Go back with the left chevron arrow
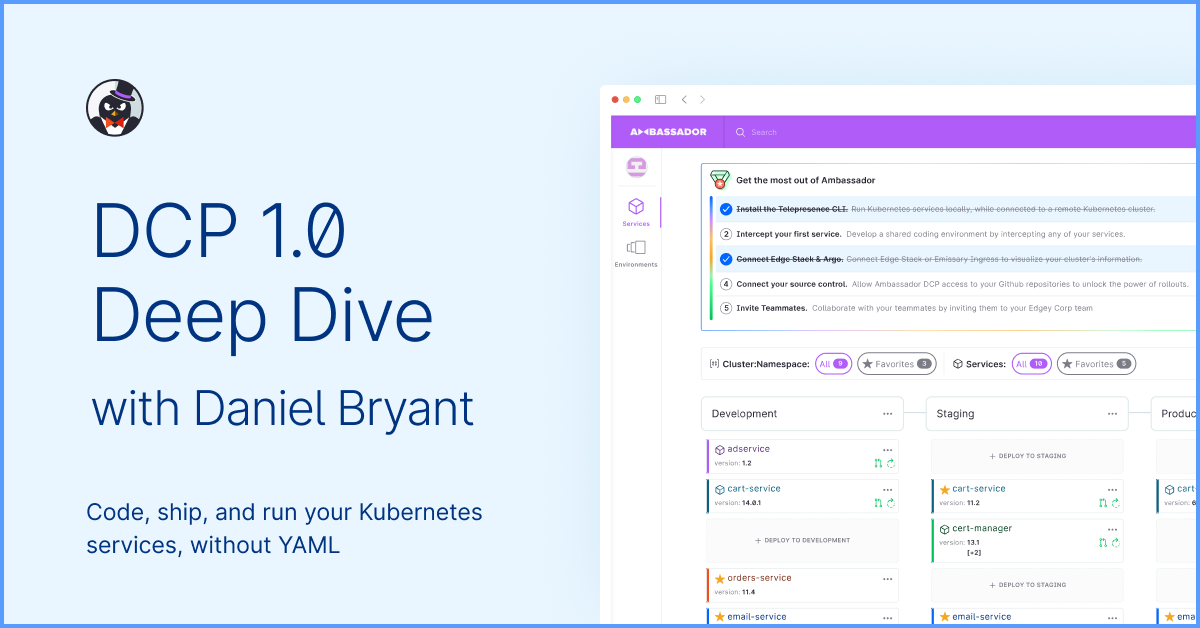This screenshot has width=1200, height=628. (x=684, y=99)
